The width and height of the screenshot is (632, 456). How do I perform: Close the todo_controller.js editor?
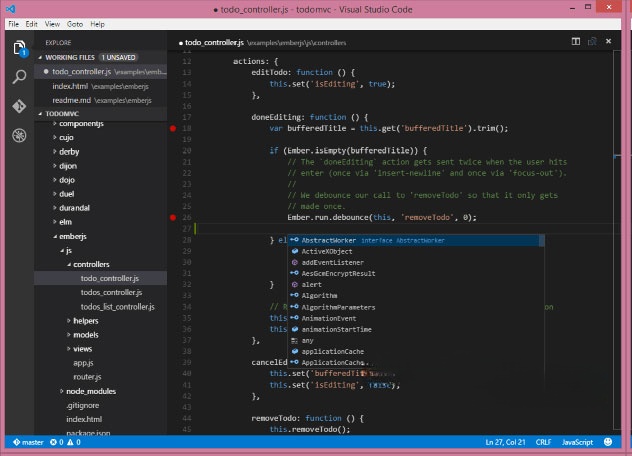pyautogui.click(x=608, y=41)
